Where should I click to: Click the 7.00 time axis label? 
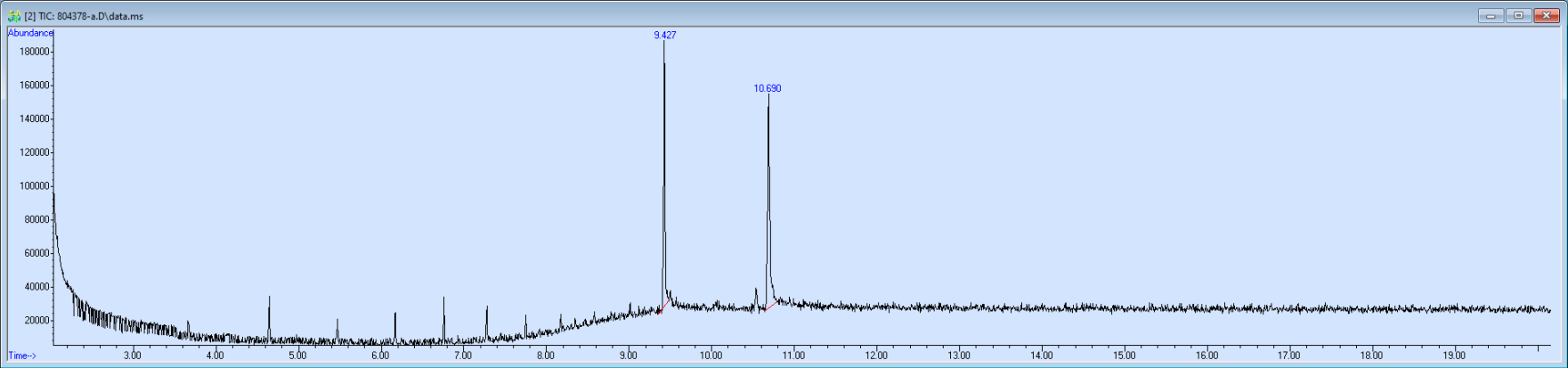tap(463, 356)
